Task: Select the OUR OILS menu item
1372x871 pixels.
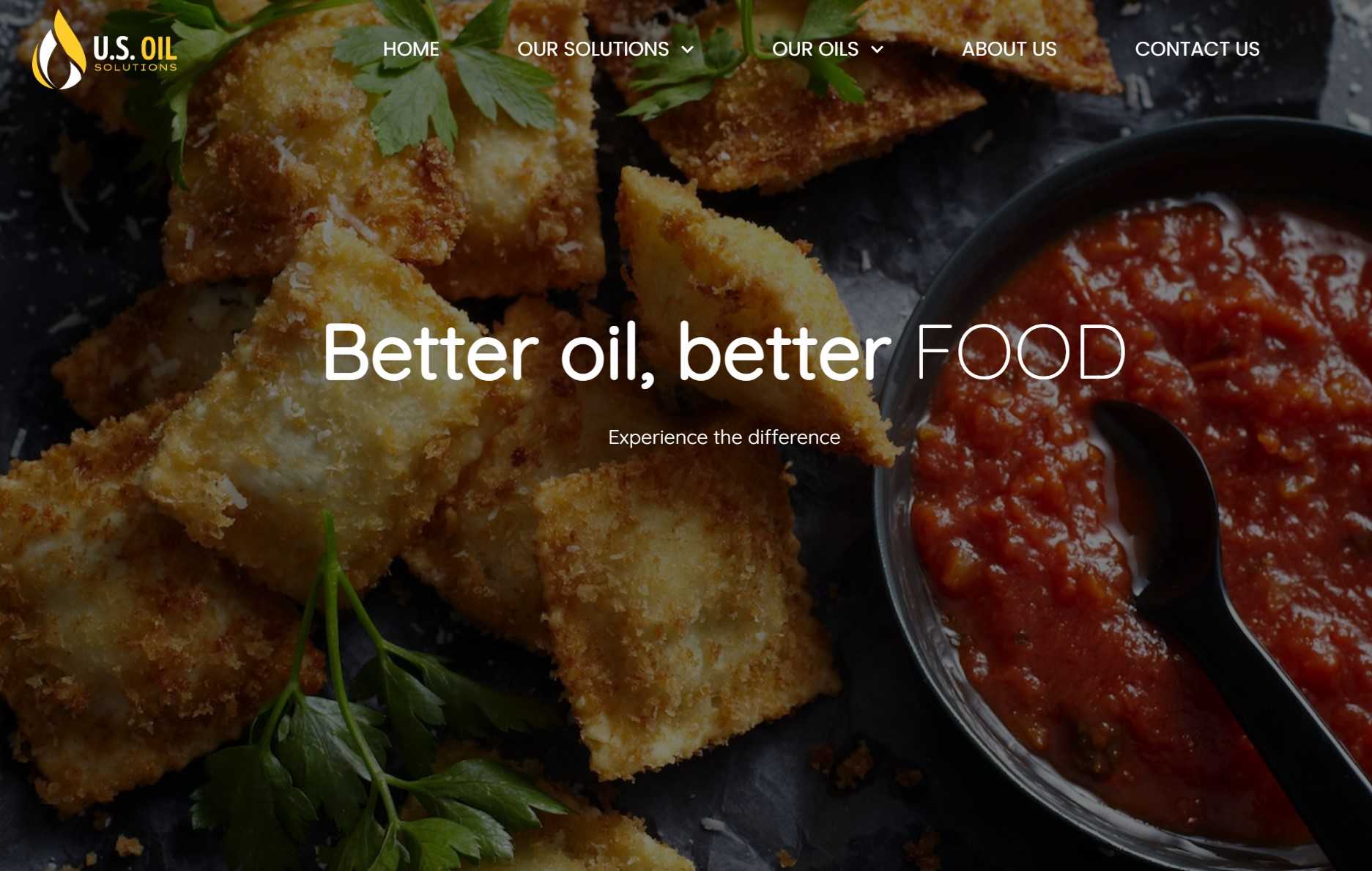Action: [x=815, y=49]
